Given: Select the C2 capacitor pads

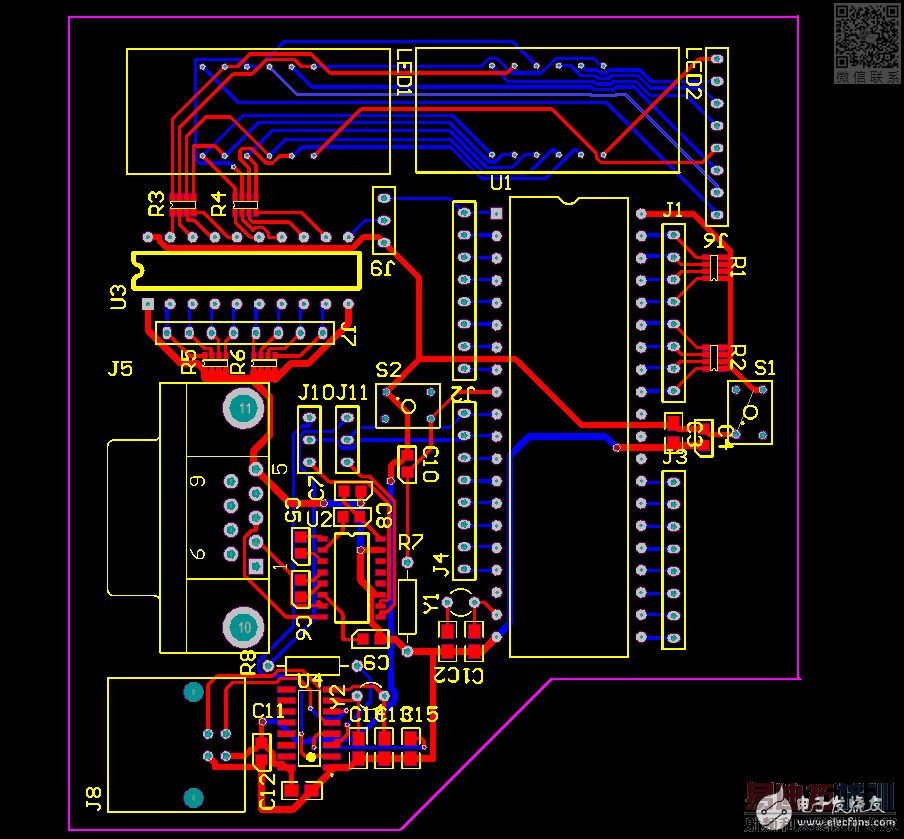Looking at the screenshot, I should [447, 641].
